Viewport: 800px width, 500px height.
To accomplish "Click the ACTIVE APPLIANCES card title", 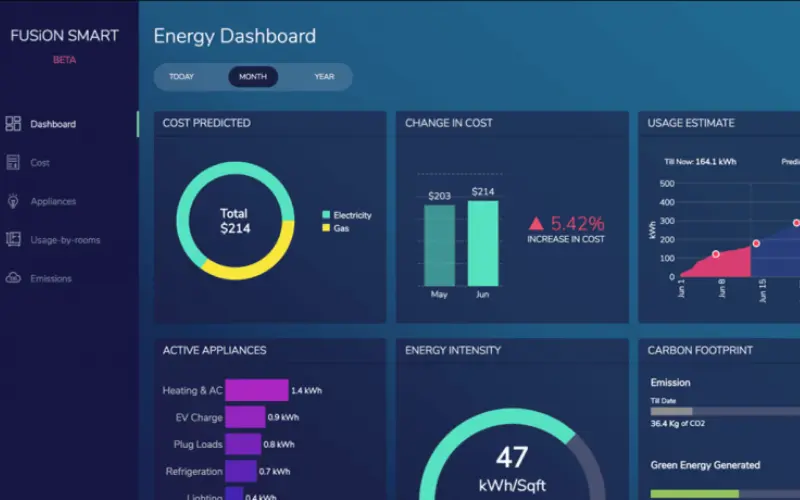I will [x=214, y=351].
